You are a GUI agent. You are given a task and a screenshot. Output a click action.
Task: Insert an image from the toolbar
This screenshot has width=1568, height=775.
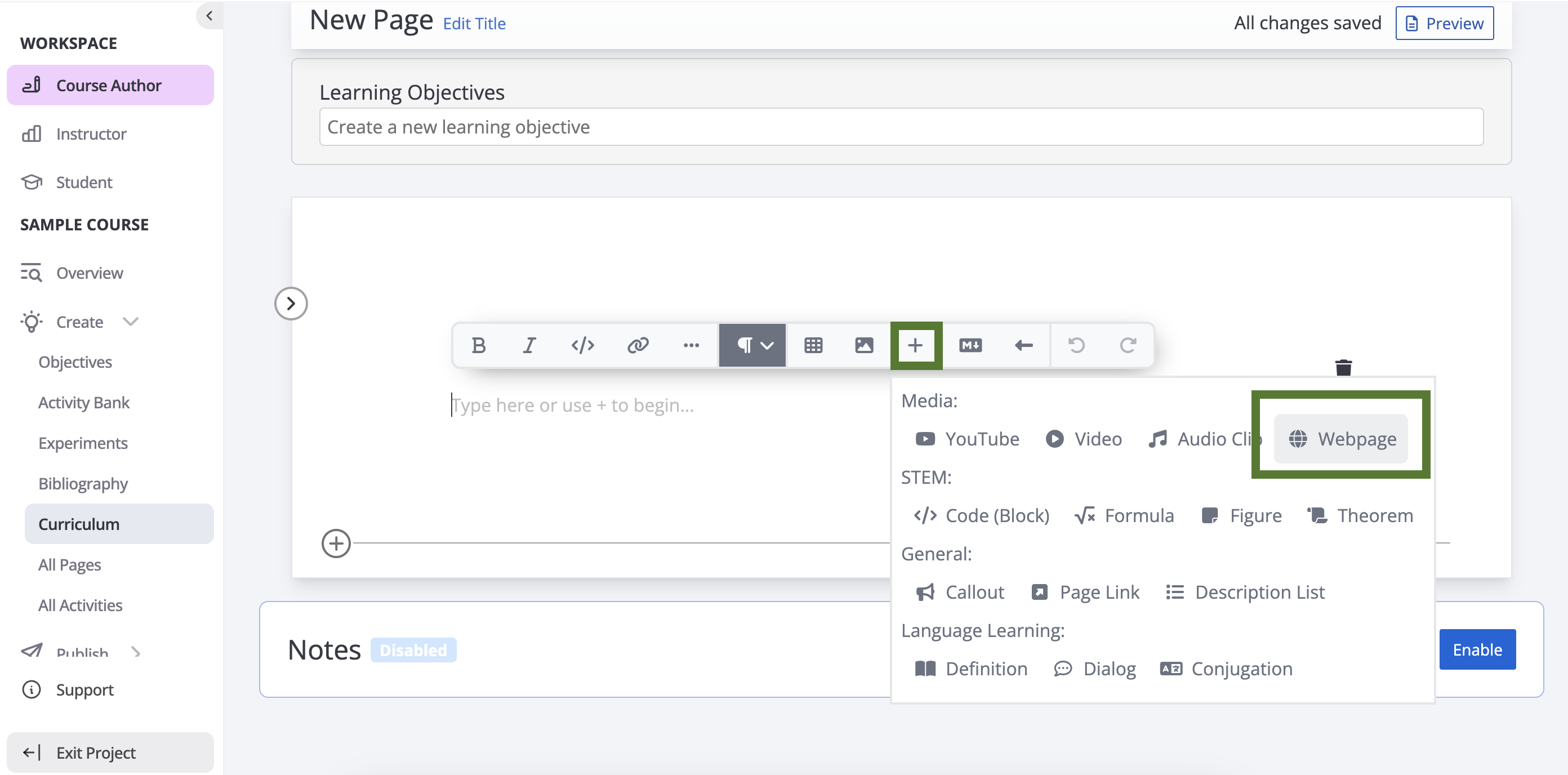coord(864,345)
